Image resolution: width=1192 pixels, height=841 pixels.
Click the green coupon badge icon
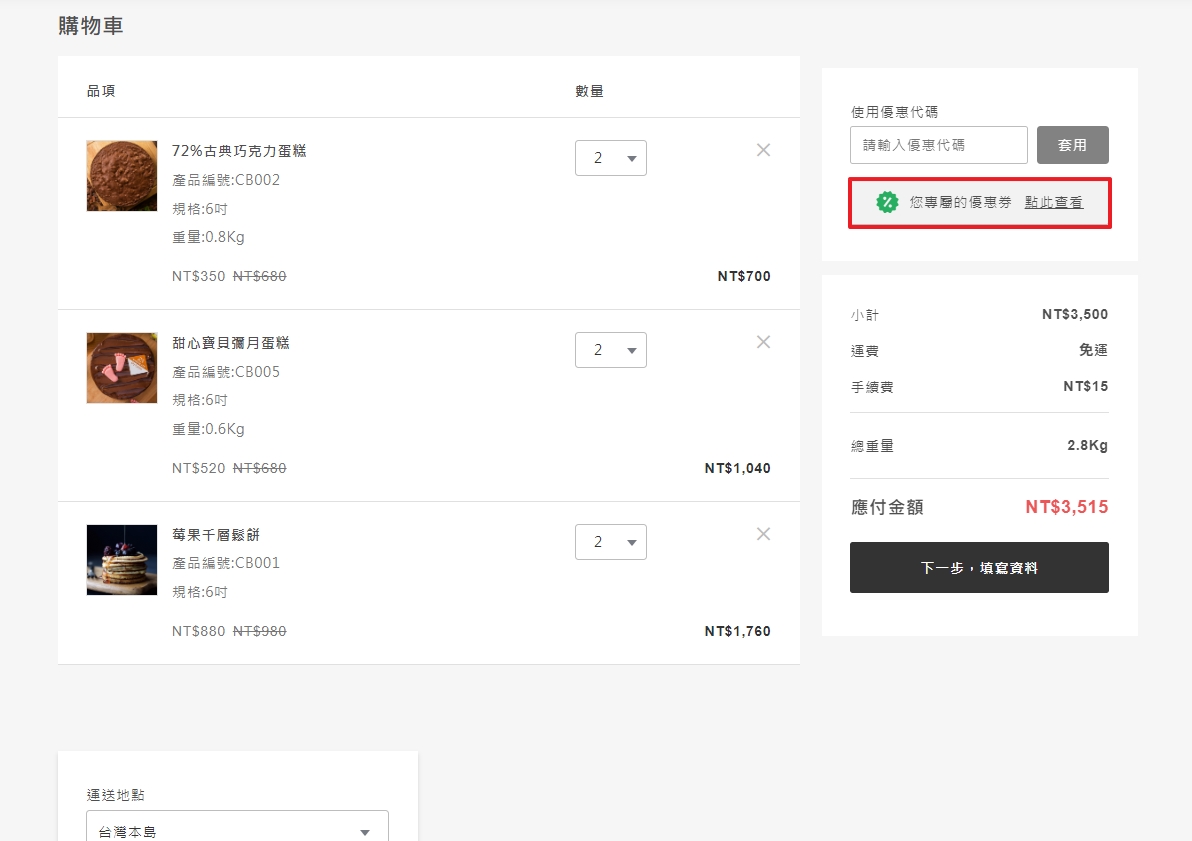[x=887, y=202]
